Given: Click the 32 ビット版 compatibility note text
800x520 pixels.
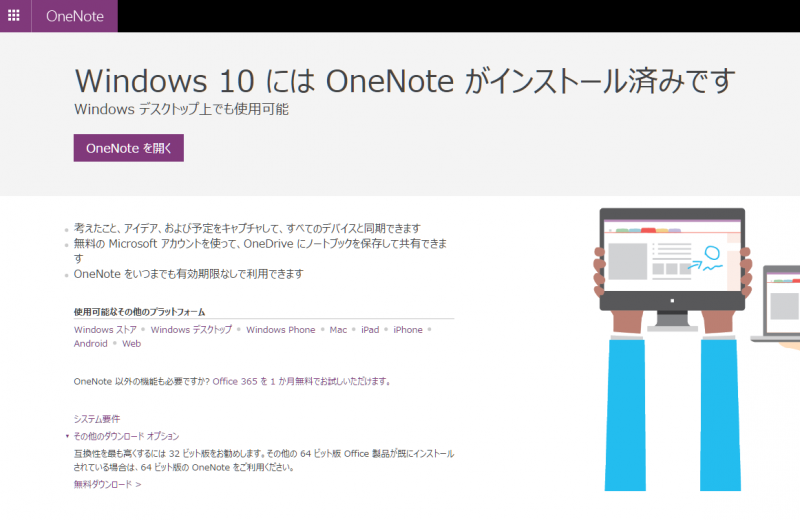Looking at the screenshot, I should point(264,460).
